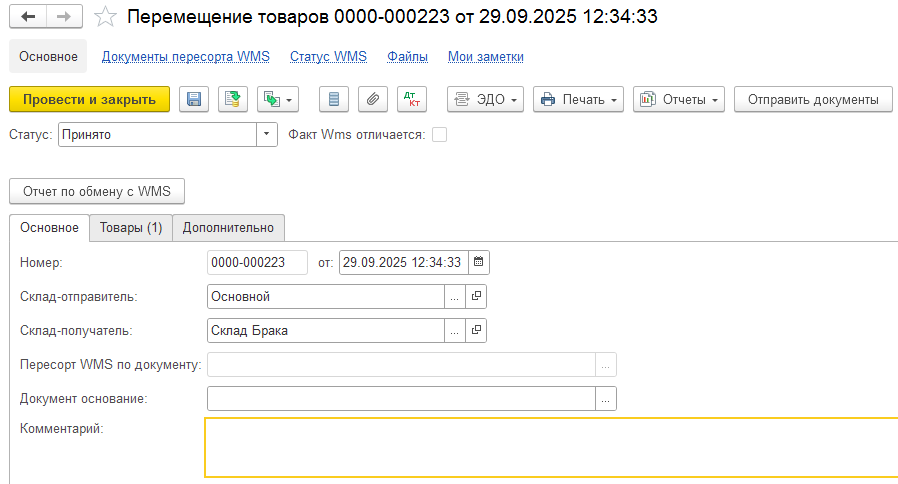This screenshot has width=898, height=484.
Task: Click into the Комментарий text field
Action: [550, 447]
